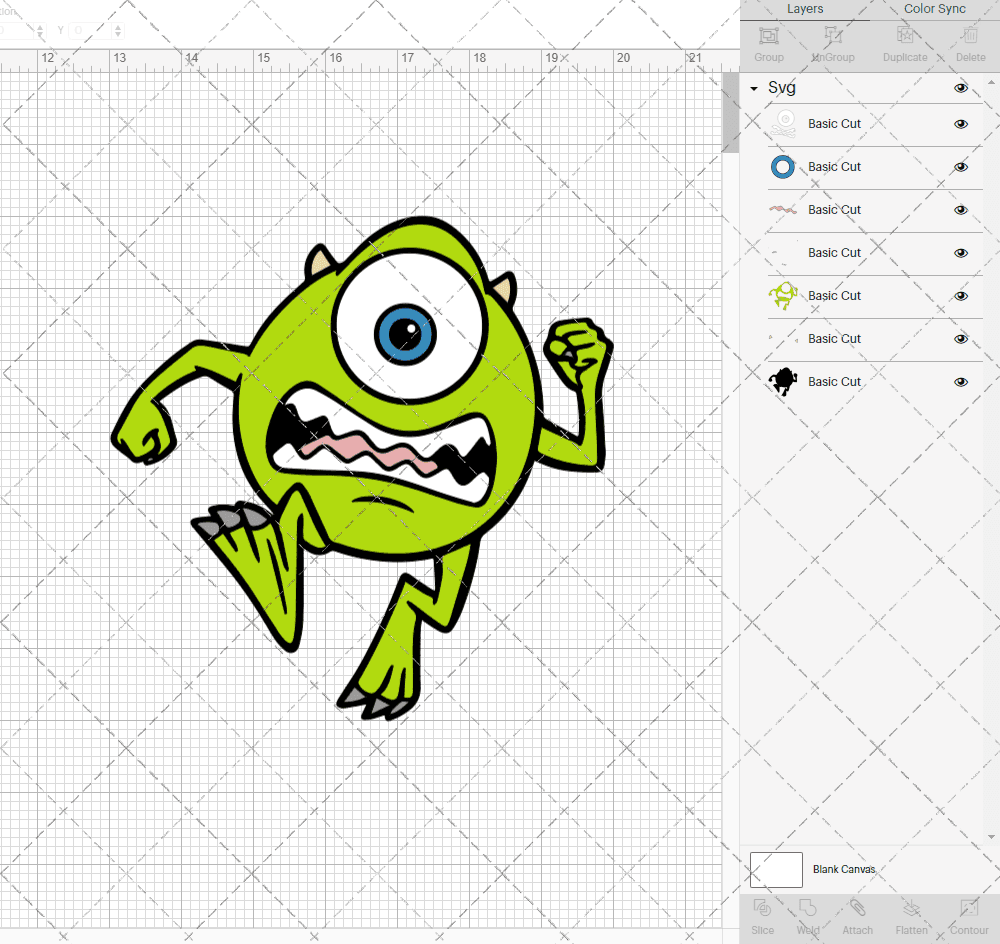Viewport: 1000px width, 944px height.
Task: Select the Flatten tool
Action: click(x=911, y=908)
